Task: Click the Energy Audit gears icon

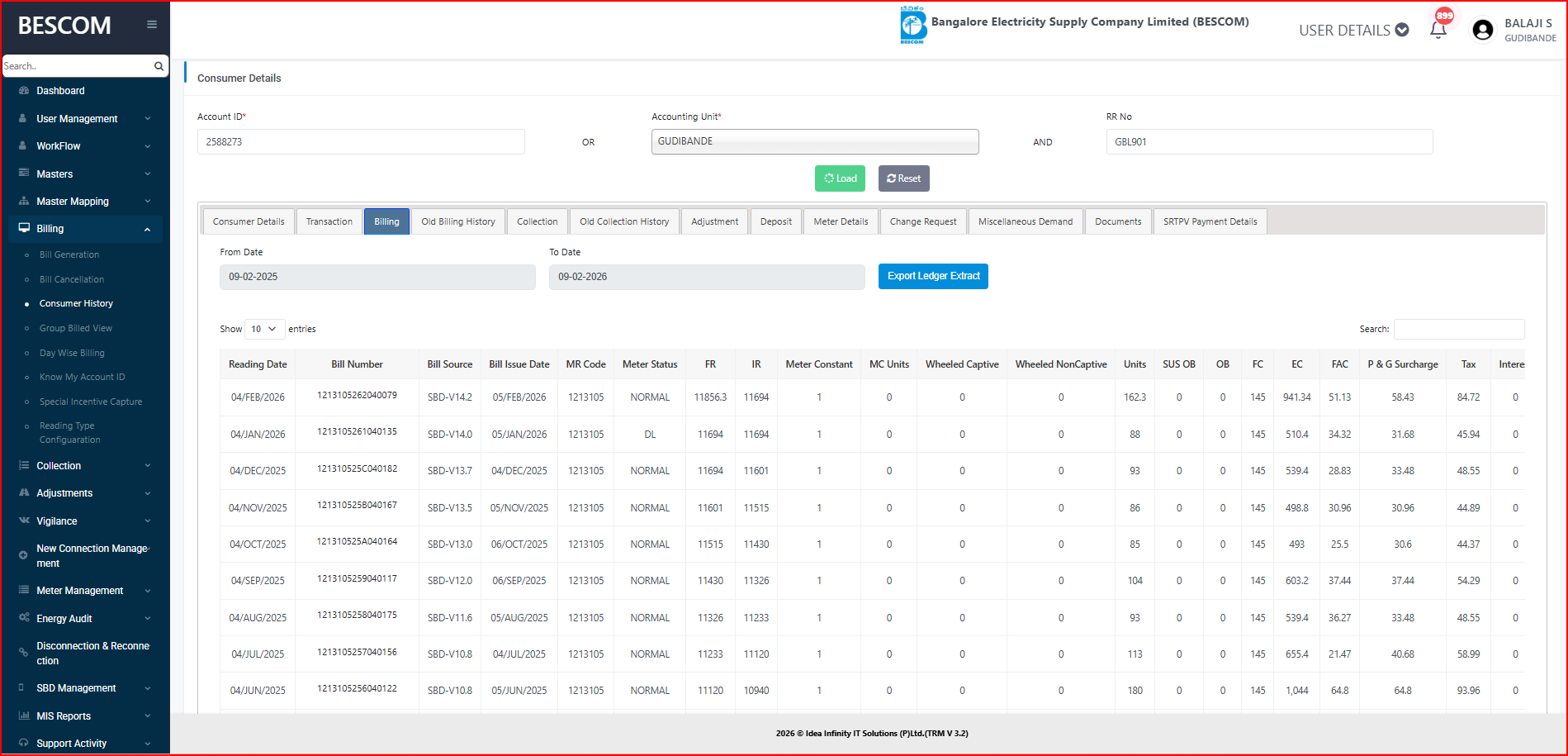Action: coord(24,618)
